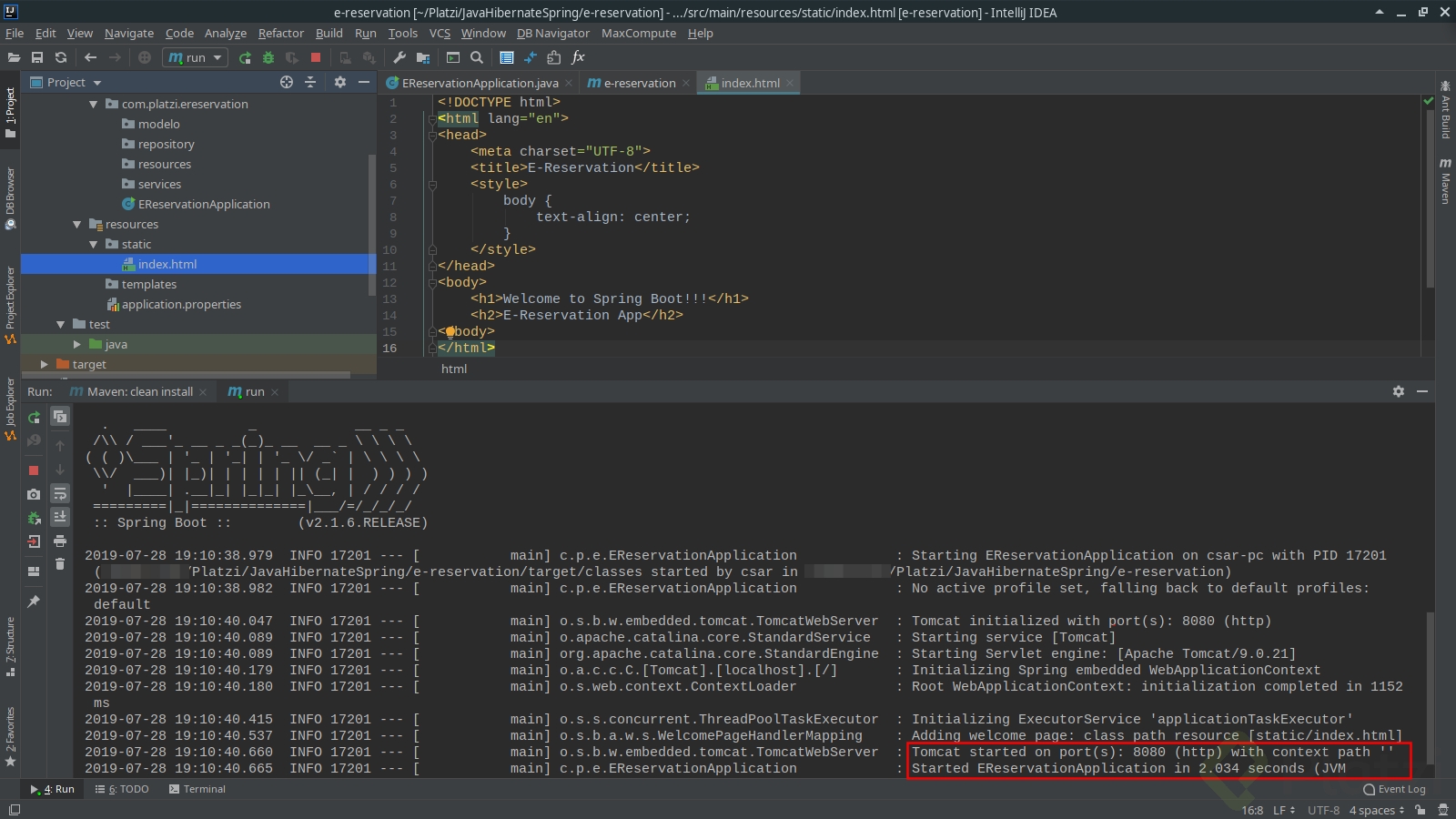Expand the target folder node
Viewport: 1456px width, 819px height.
point(44,365)
